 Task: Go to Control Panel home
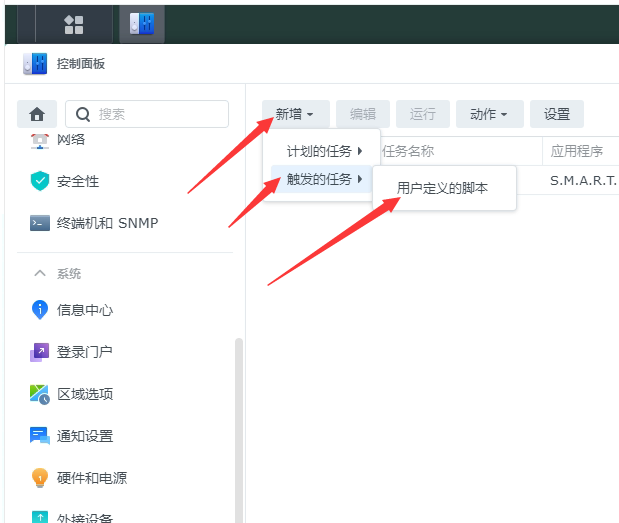37,114
